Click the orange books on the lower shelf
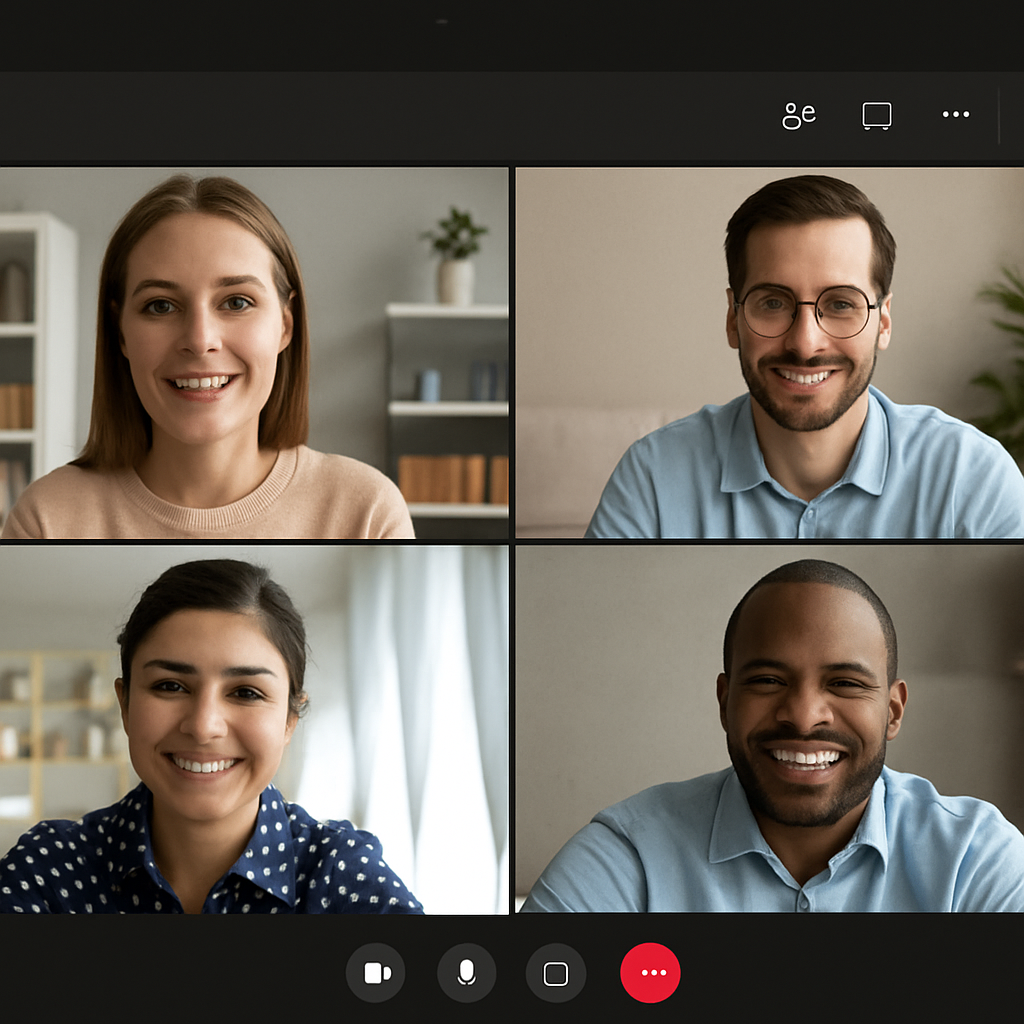The image size is (1024, 1024). (x=452, y=478)
